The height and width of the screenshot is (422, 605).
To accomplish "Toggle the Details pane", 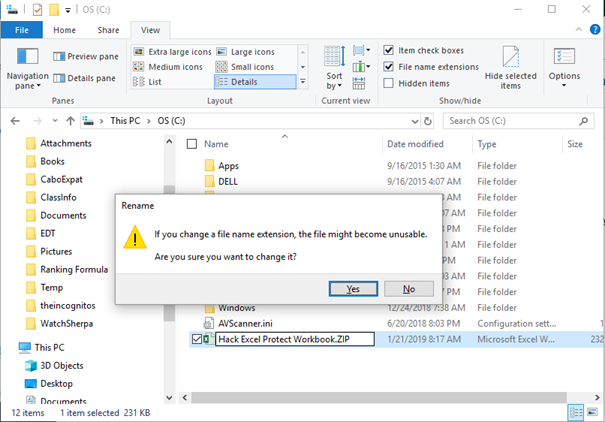I will point(84,78).
